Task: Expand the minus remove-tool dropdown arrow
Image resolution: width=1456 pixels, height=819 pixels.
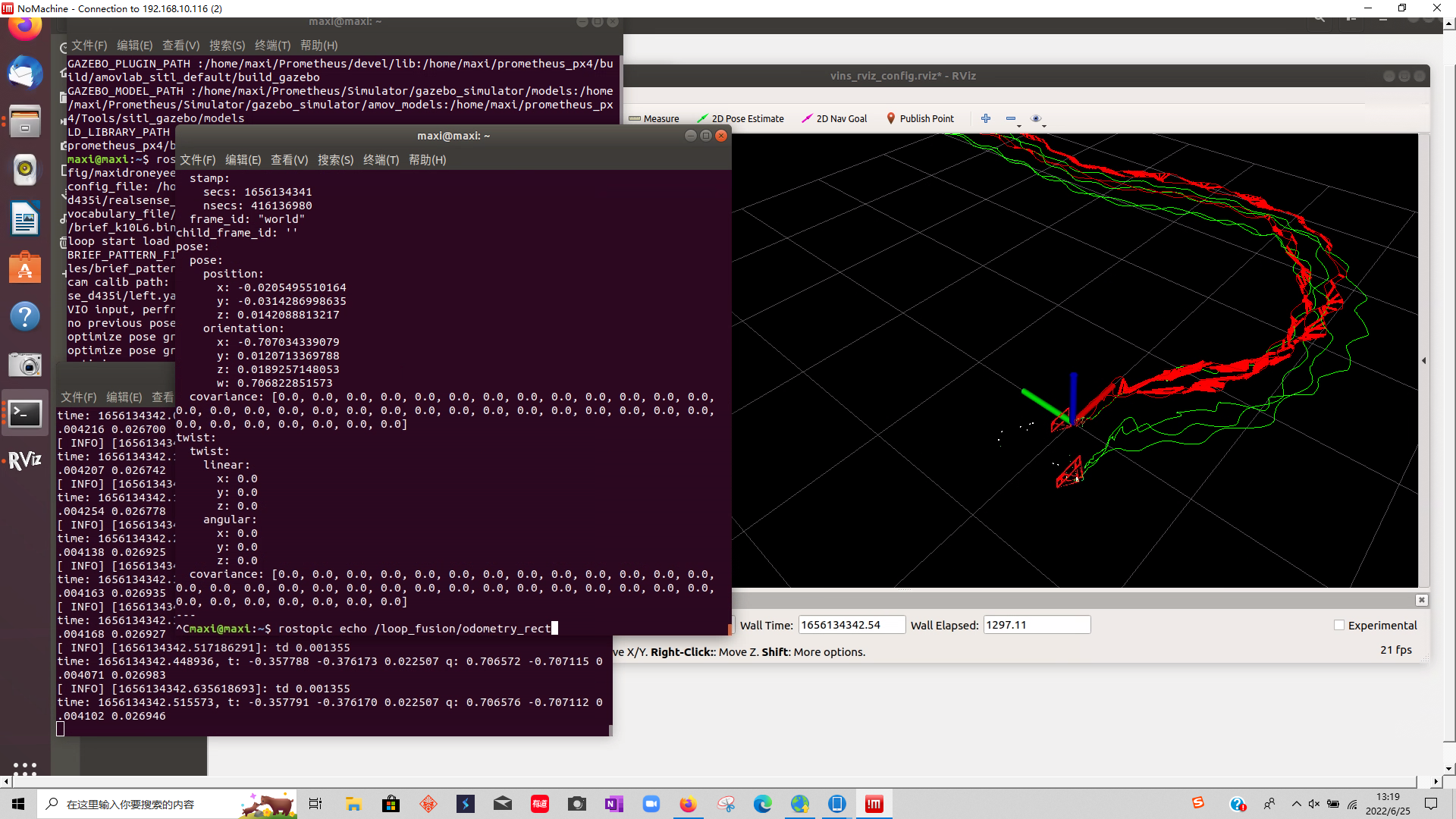Action: tap(1019, 125)
